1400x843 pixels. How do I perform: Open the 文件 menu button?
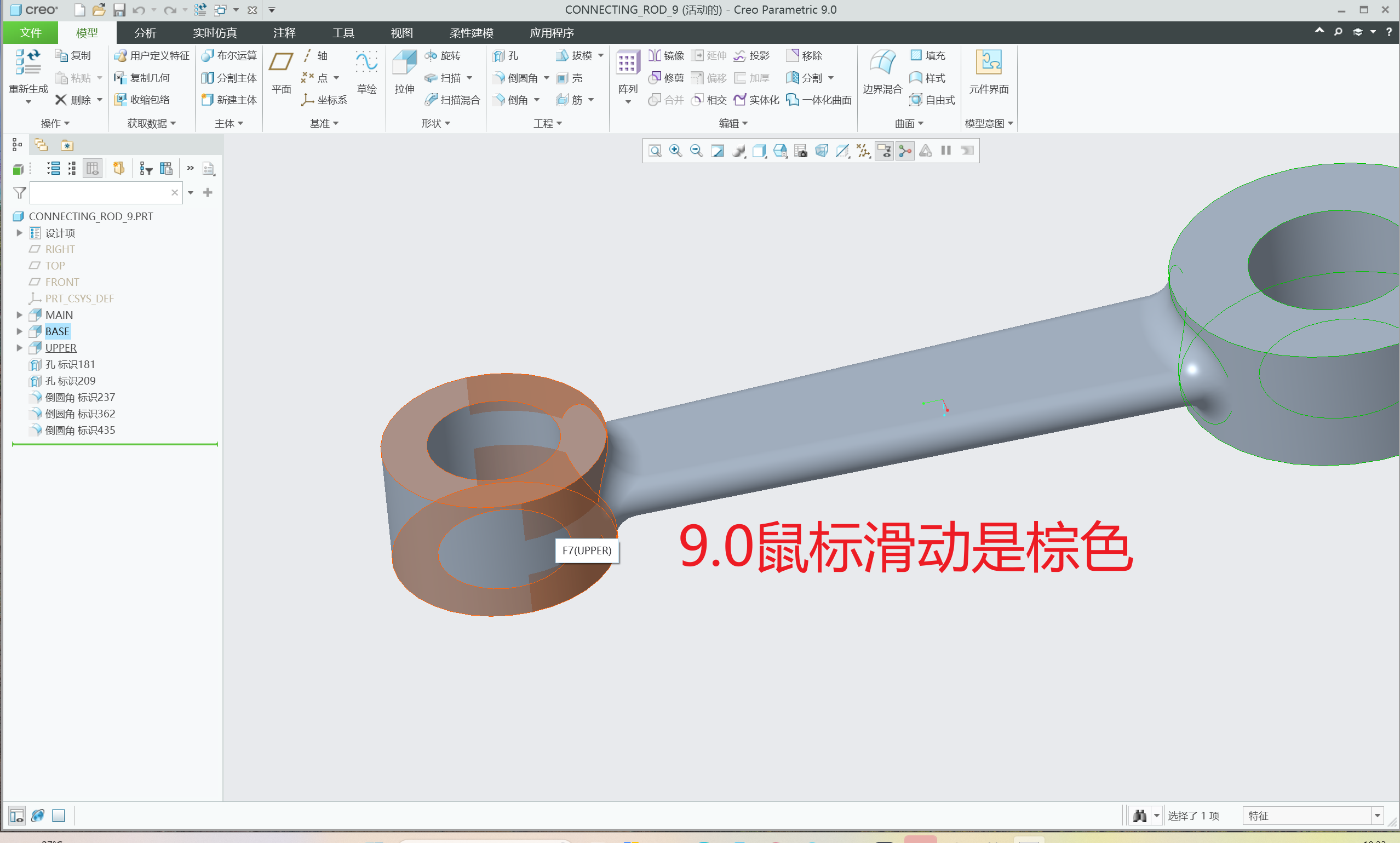pyautogui.click(x=30, y=33)
